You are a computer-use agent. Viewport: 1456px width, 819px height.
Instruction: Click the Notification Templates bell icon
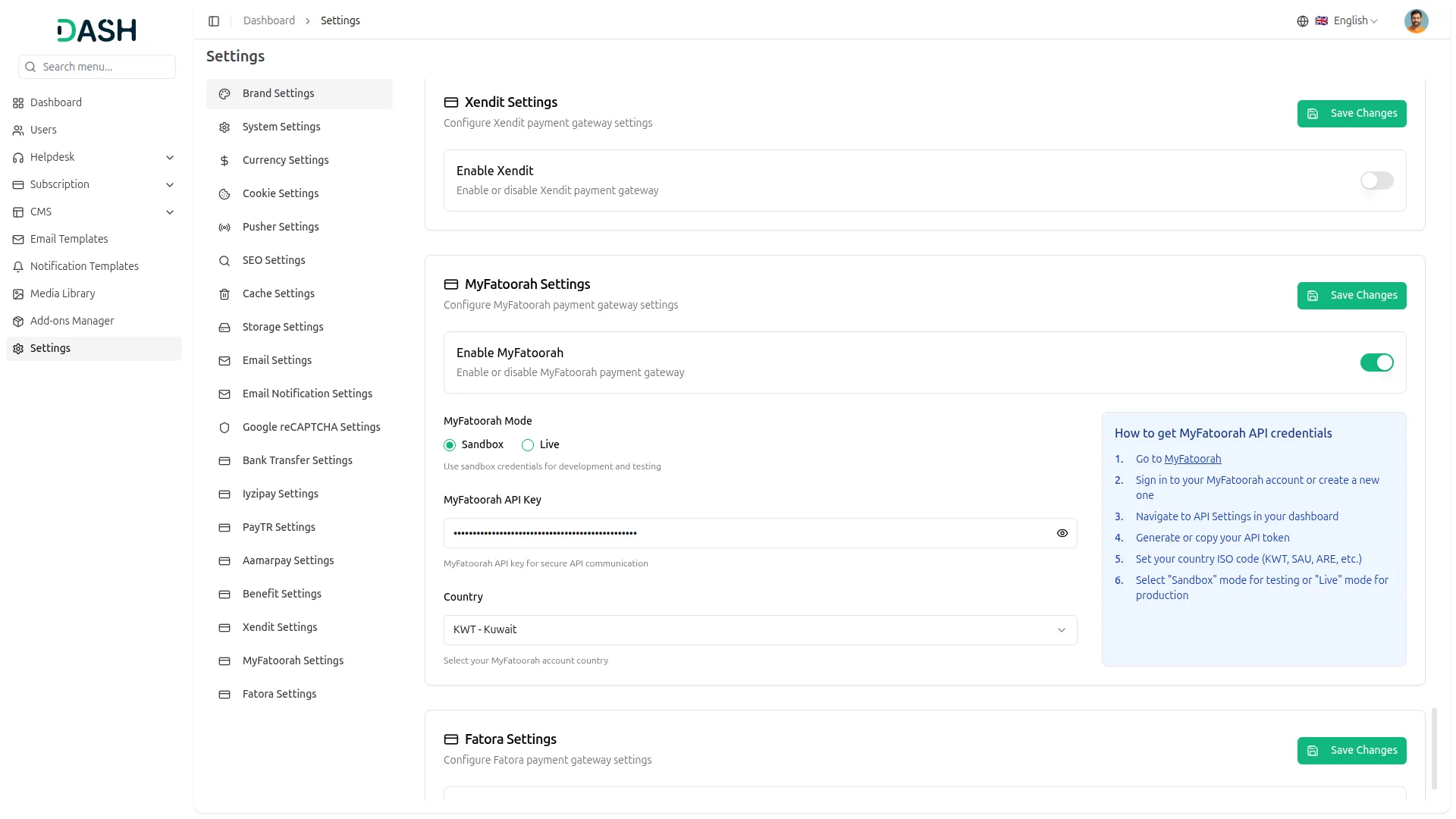point(18,267)
